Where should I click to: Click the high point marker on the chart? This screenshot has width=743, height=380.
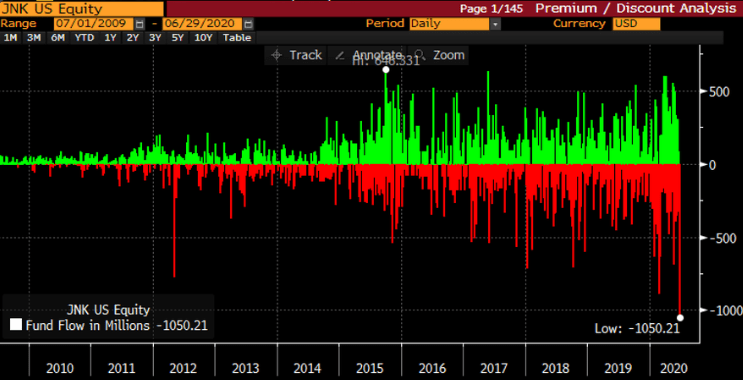click(x=386, y=70)
